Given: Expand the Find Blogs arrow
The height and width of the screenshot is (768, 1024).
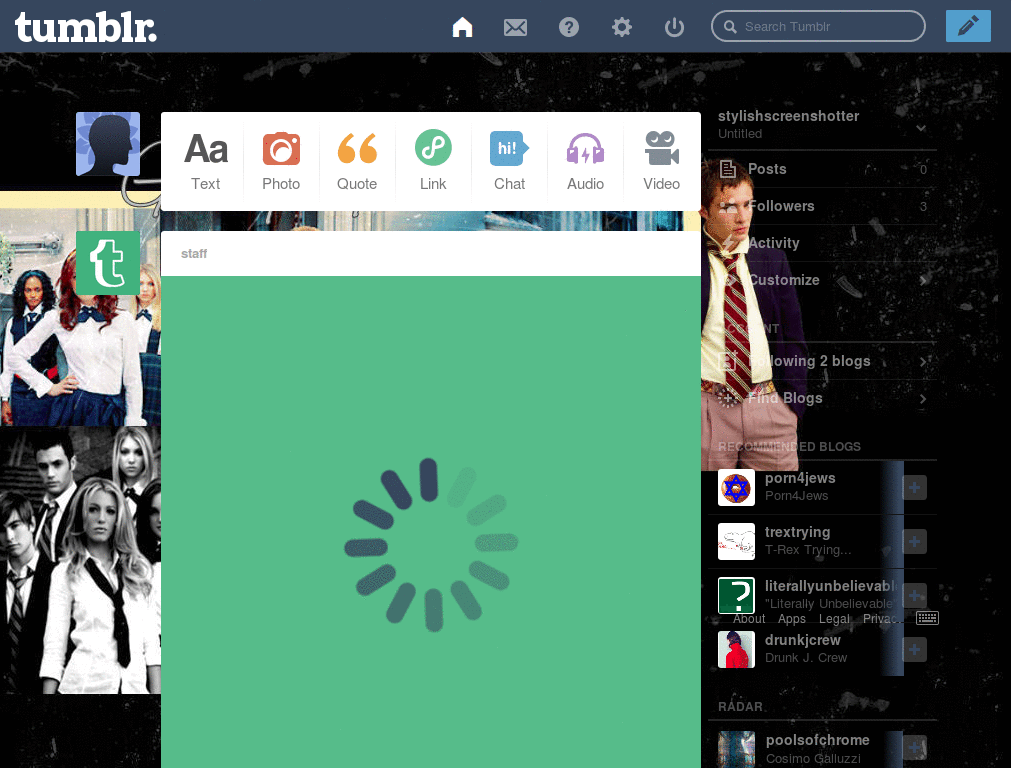Looking at the screenshot, I should point(923,398).
